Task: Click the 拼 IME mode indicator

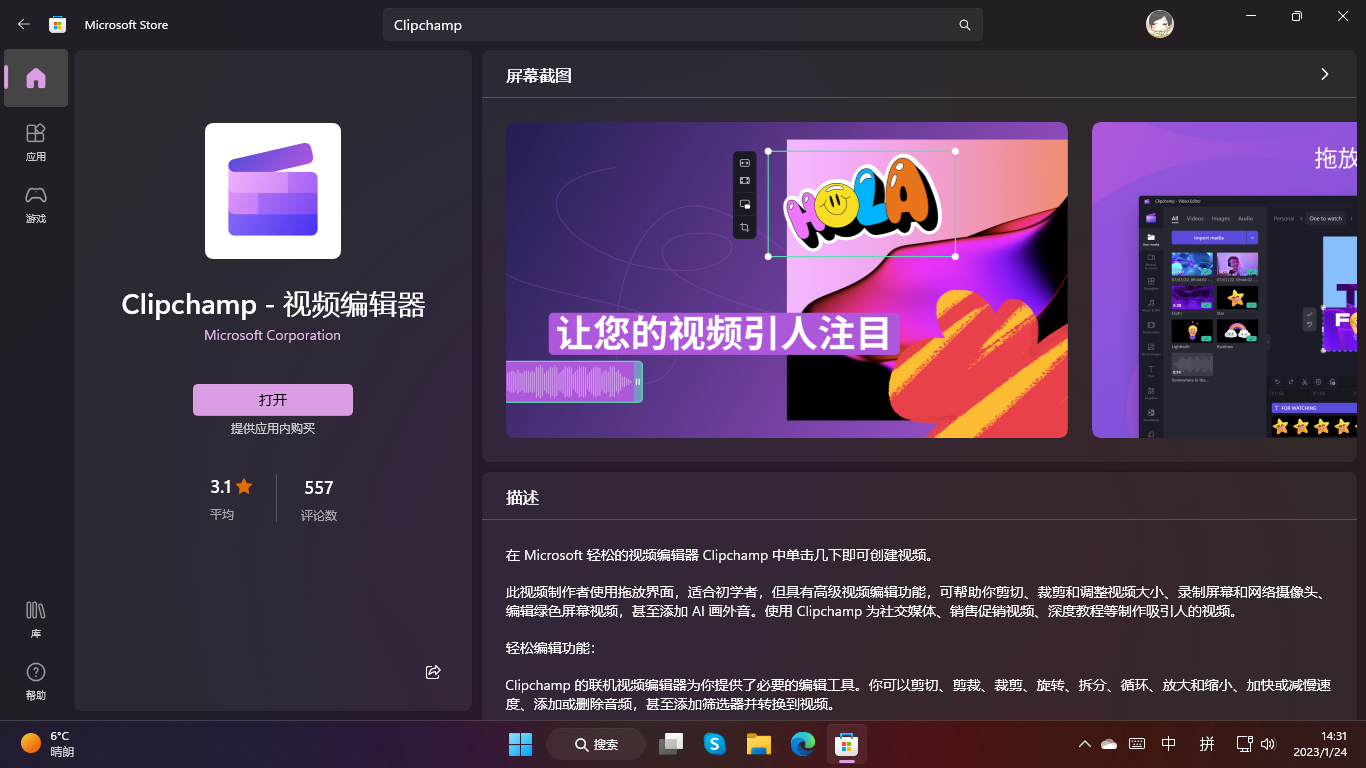Action: (x=1207, y=744)
